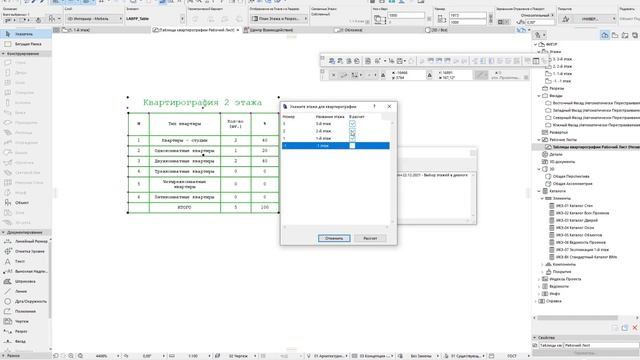Select the Указатель arrow tool
Image resolution: width=640 pixels, height=360 pixels.
coord(25,34)
